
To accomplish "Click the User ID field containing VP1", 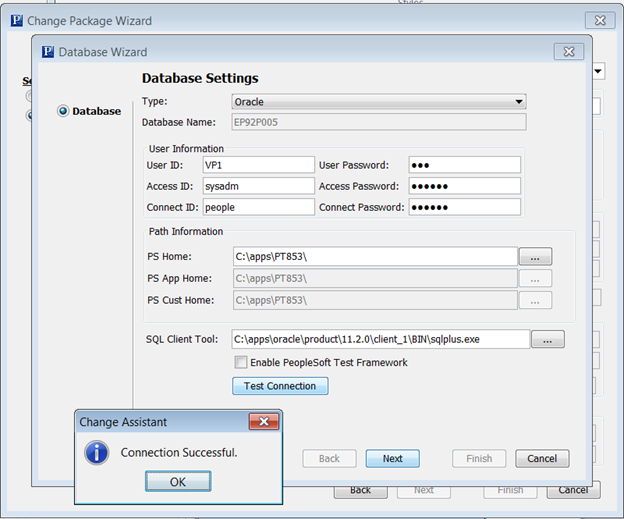I will click(259, 165).
